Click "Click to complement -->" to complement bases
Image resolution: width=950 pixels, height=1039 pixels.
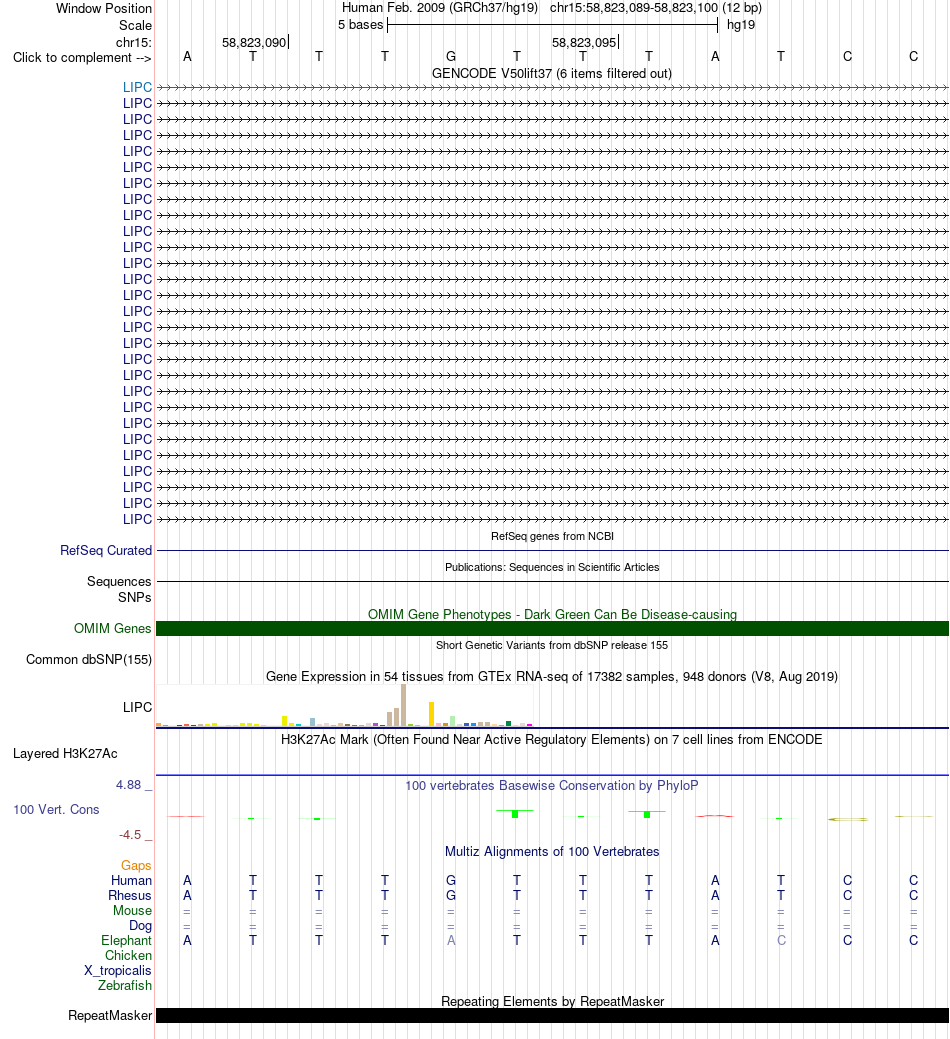click(82, 58)
